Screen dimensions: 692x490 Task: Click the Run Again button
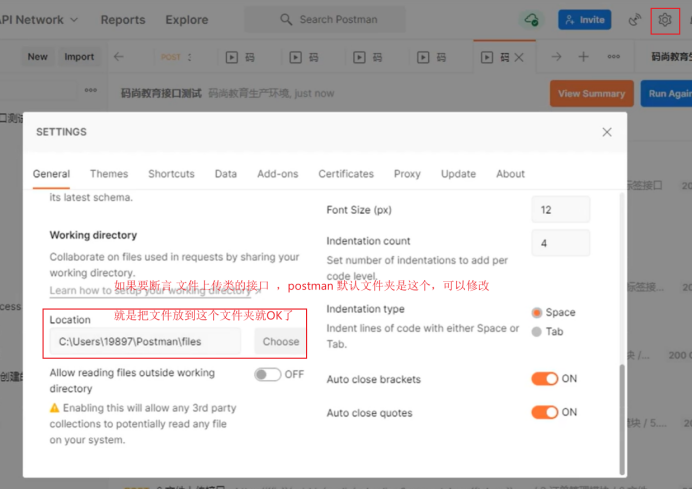pyautogui.click(x=666, y=94)
